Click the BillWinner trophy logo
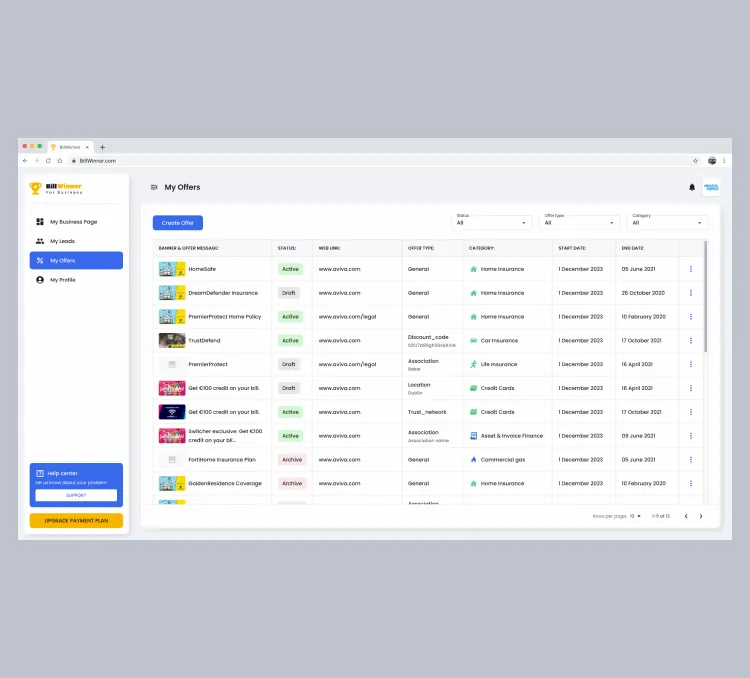Screen dimensions: 750x678 tap(36, 188)
